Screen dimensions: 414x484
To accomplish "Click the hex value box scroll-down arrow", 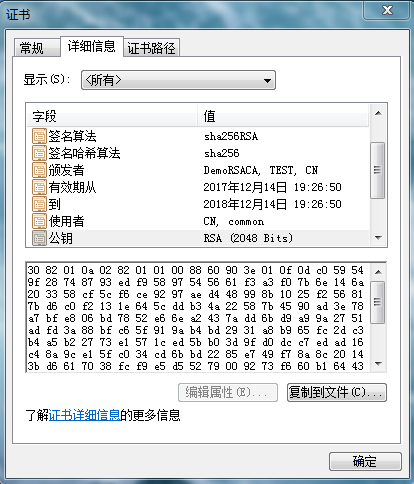I will click(378, 363).
